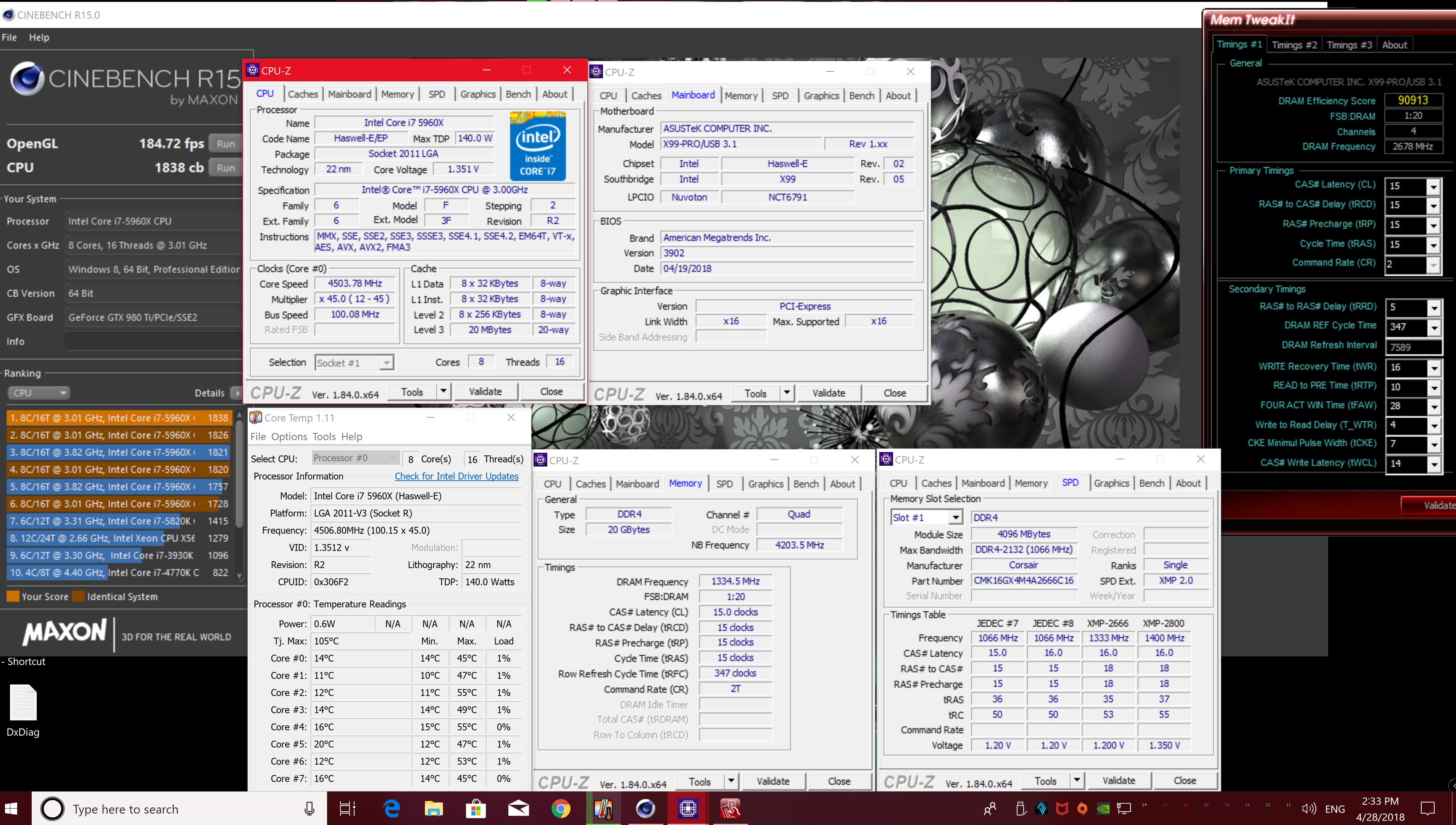Viewport: 1456px width, 825px height.
Task: Open WRITE Recovery Time (tWR) dropdown
Action: pos(1433,368)
